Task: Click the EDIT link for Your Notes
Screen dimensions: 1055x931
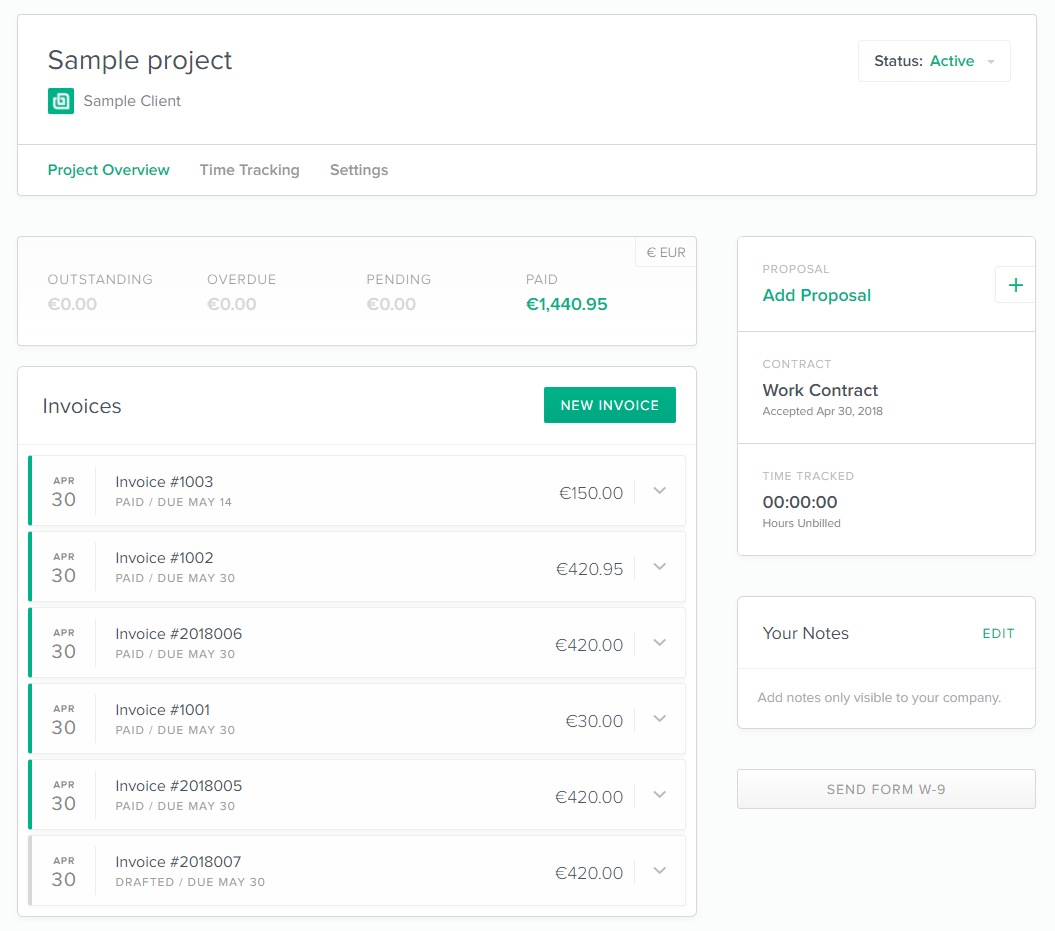Action: coord(998,634)
